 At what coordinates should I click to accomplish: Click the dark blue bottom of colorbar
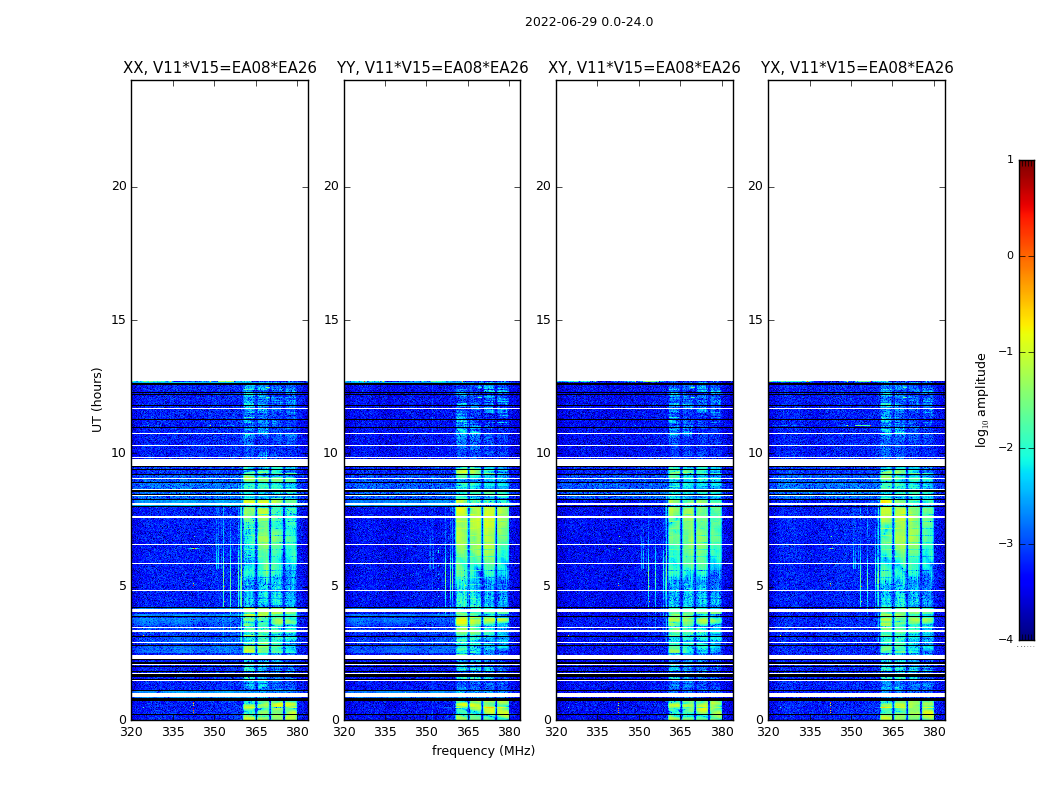[x=1026, y=634]
